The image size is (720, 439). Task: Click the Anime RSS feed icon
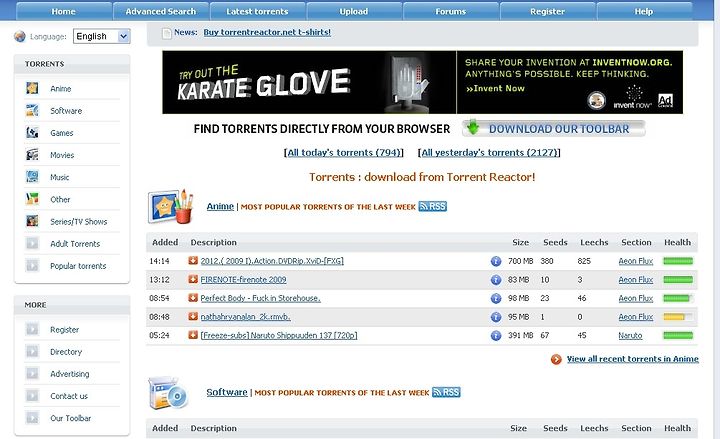point(433,206)
